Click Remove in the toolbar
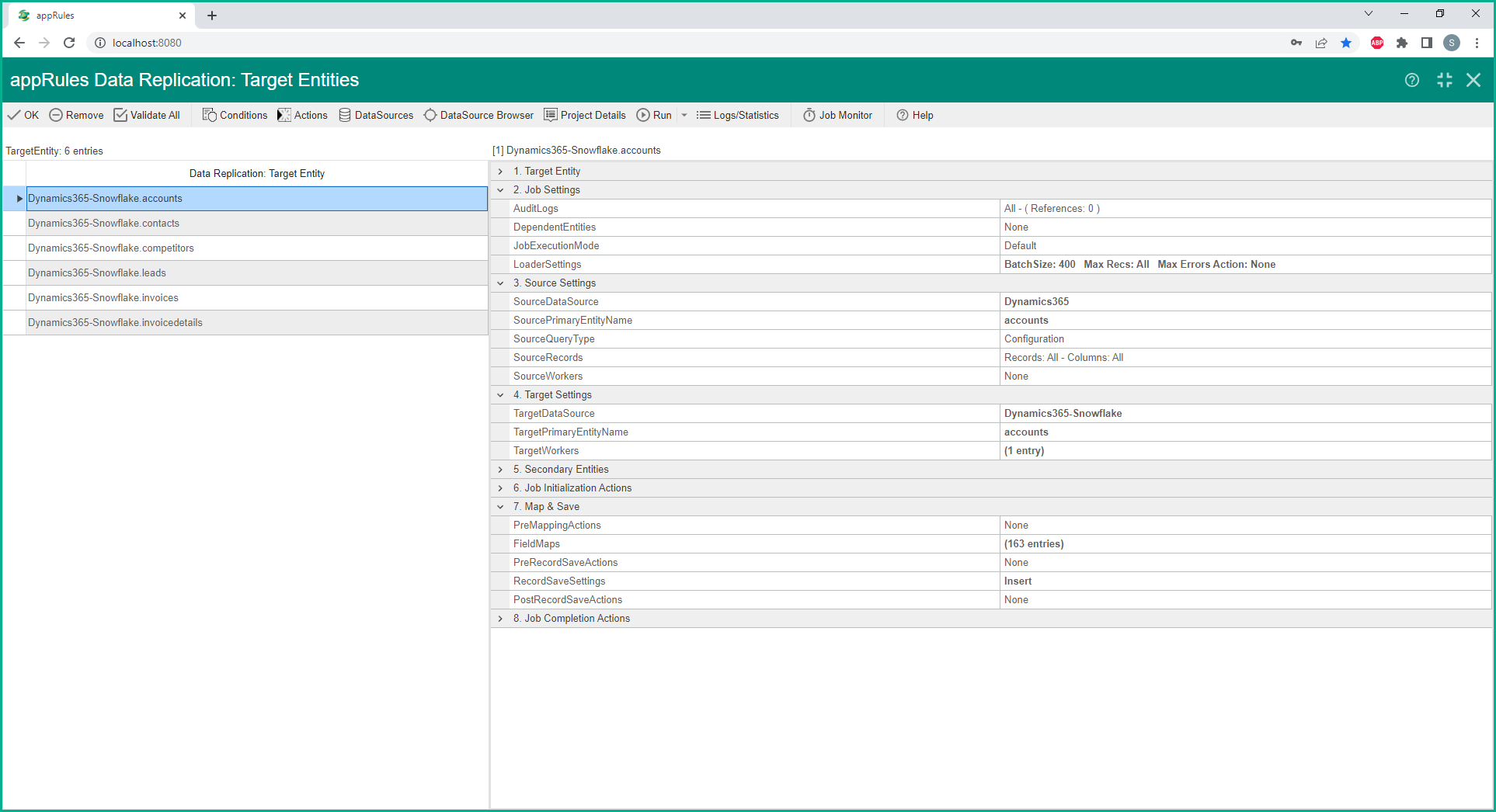 (x=76, y=115)
